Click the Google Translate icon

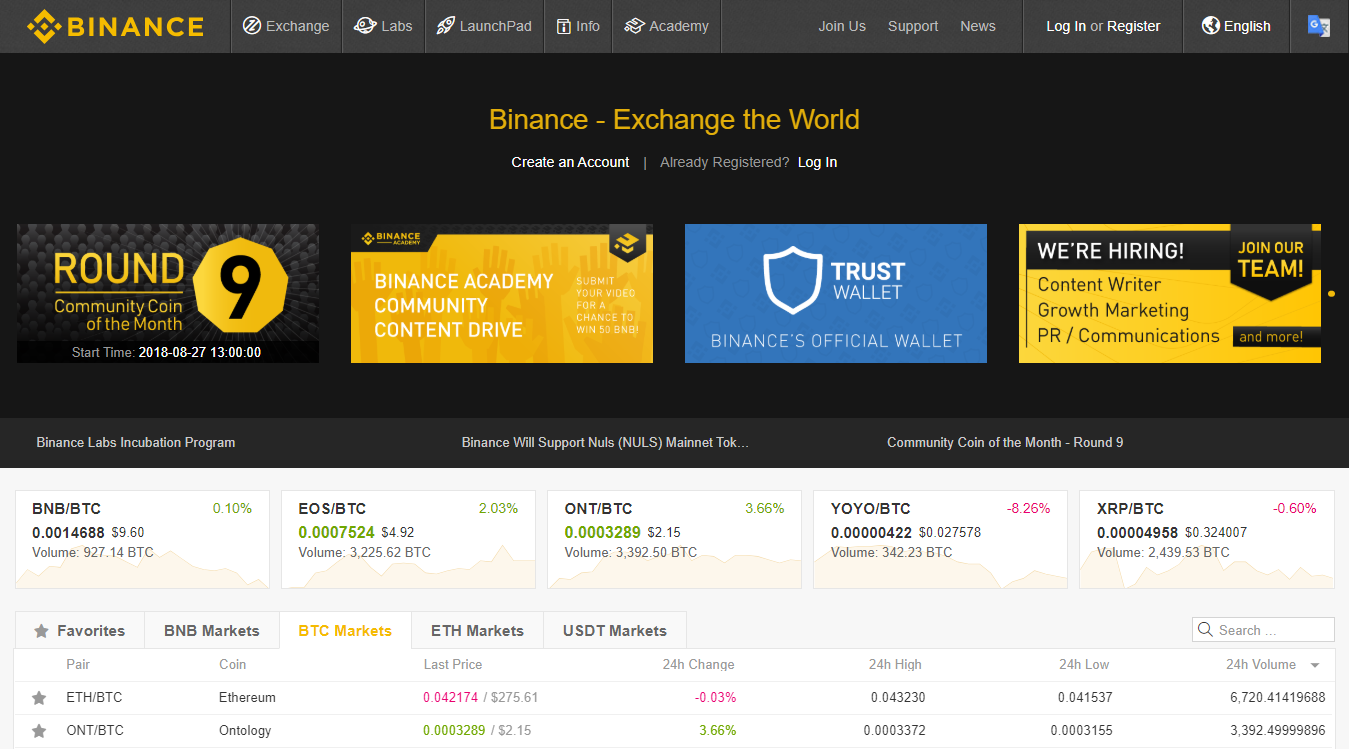pyautogui.click(x=1319, y=26)
